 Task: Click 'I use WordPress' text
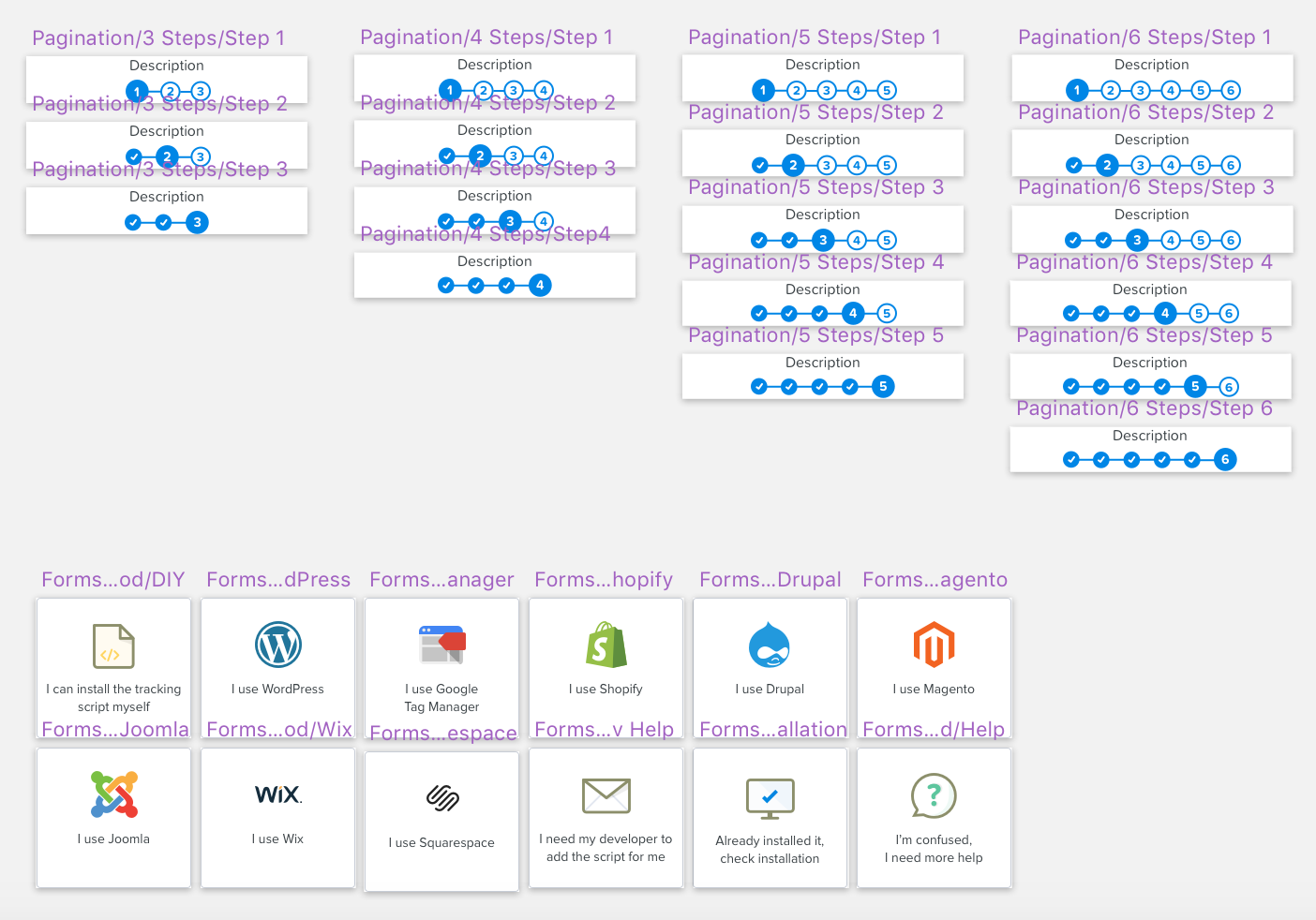pyautogui.click(x=277, y=690)
